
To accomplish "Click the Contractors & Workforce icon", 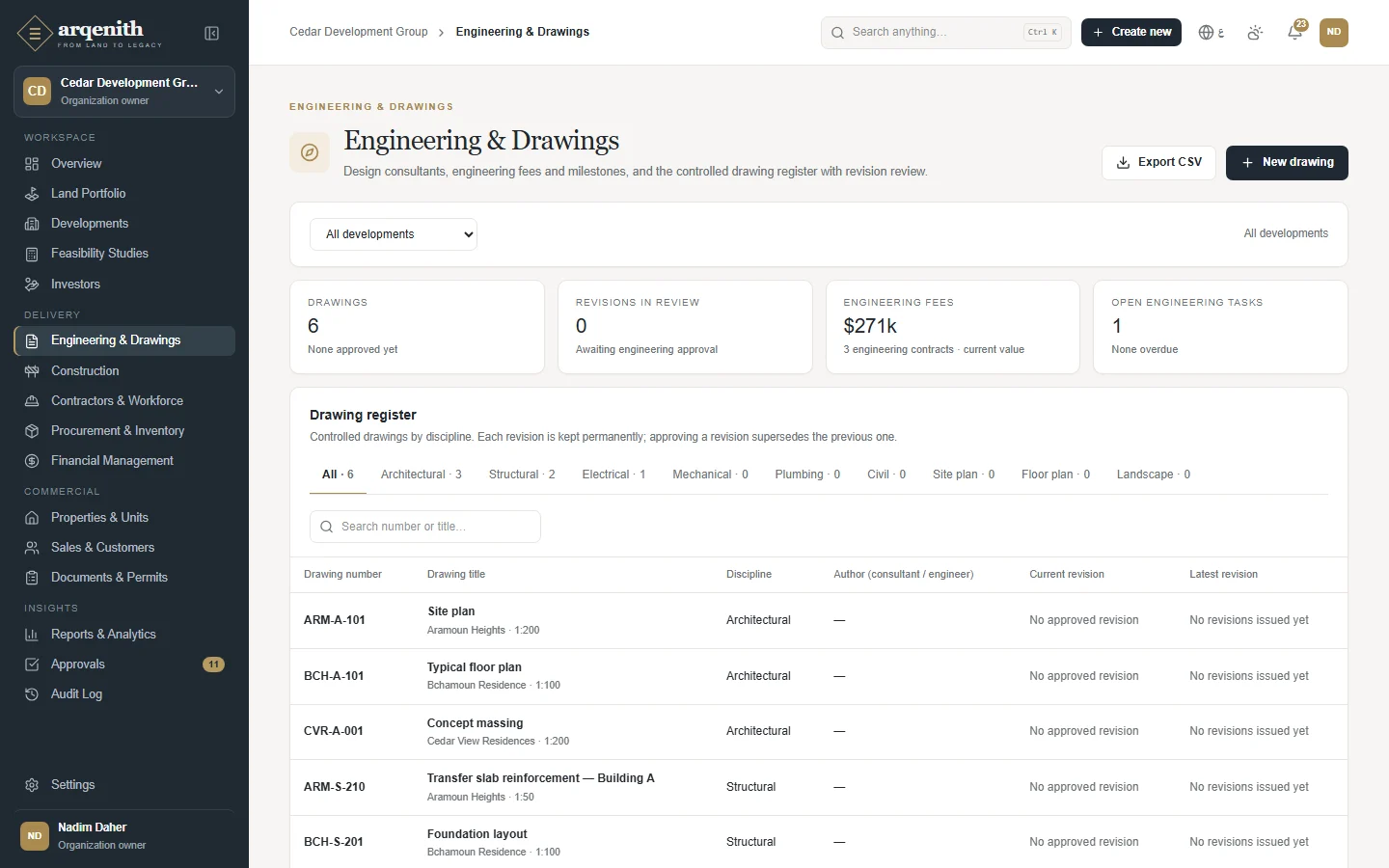I will (x=32, y=401).
